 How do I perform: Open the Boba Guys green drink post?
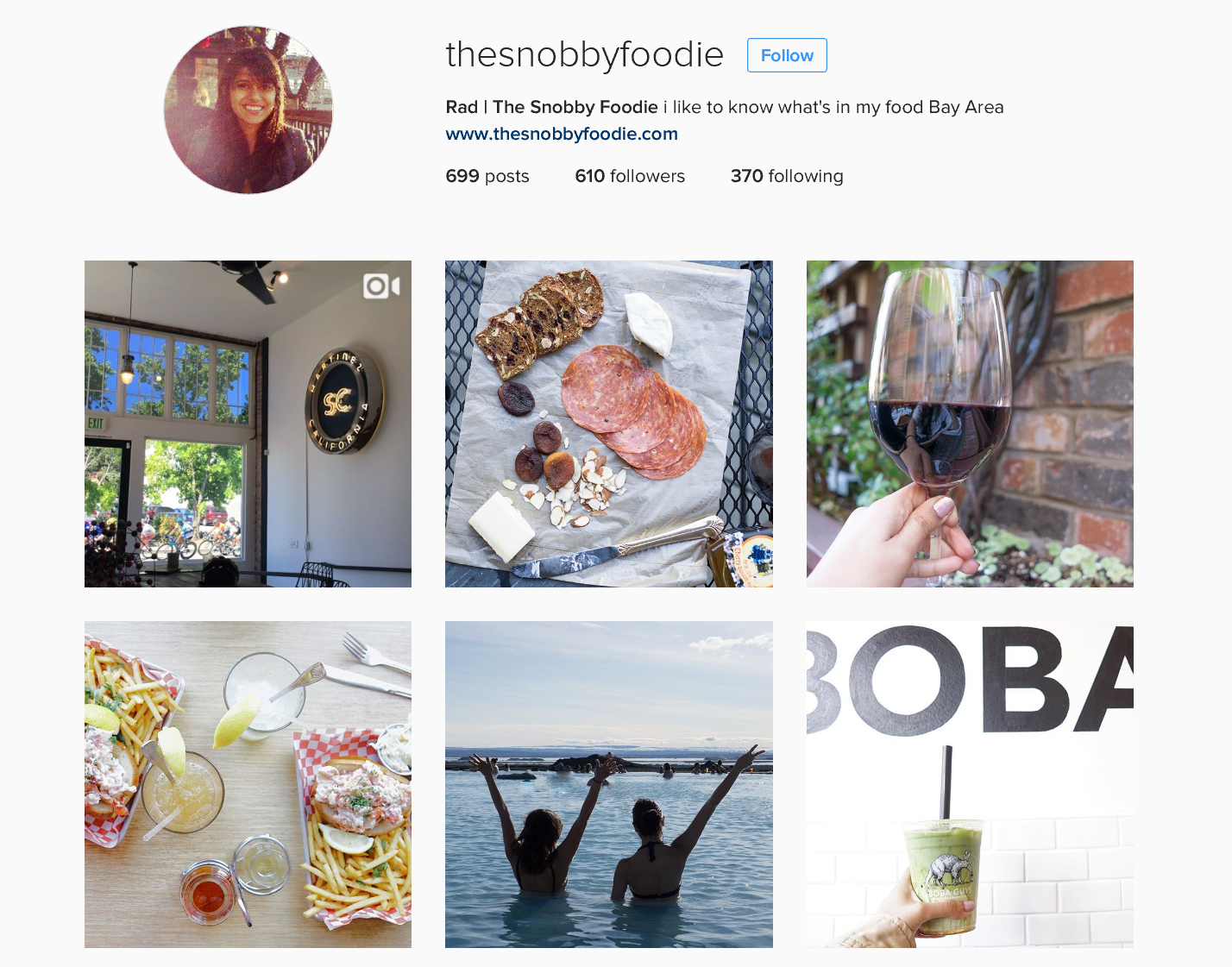click(x=970, y=784)
